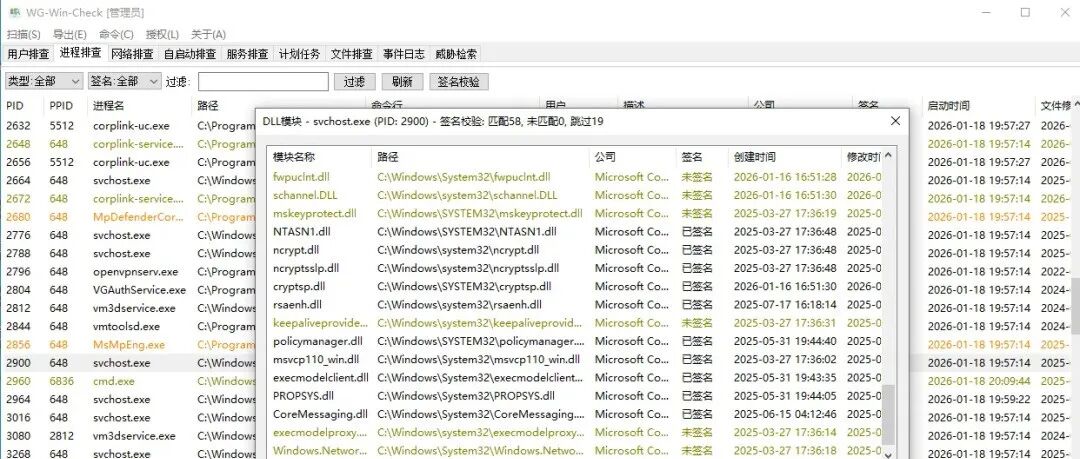Click start time 2026-01-18 20:09:44
The width and height of the screenshot is (1080, 459).
(979, 381)
